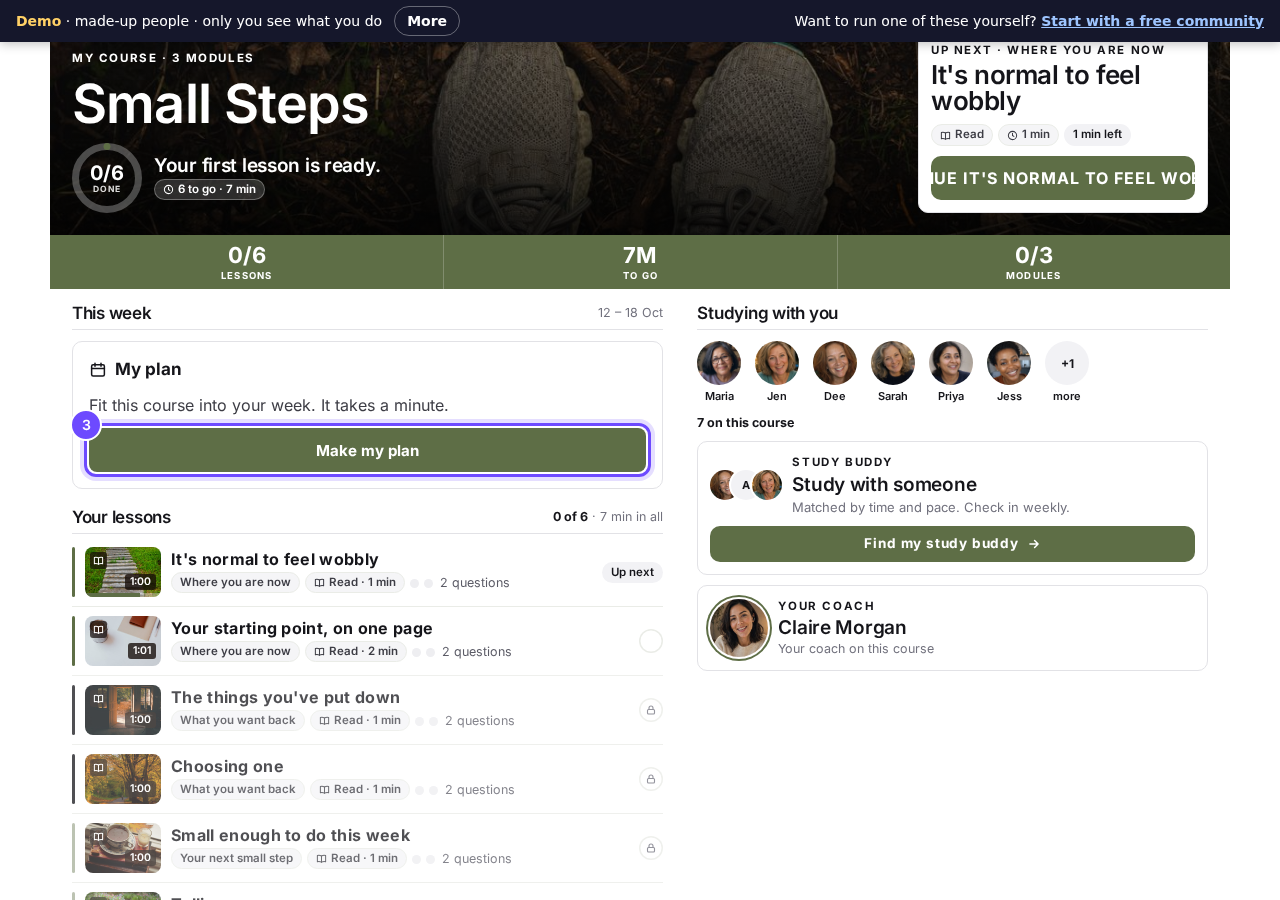The height and width of the screenshot is (900, 1280).
Task: Open Start with a free community link
Action: pos(1152,21)
